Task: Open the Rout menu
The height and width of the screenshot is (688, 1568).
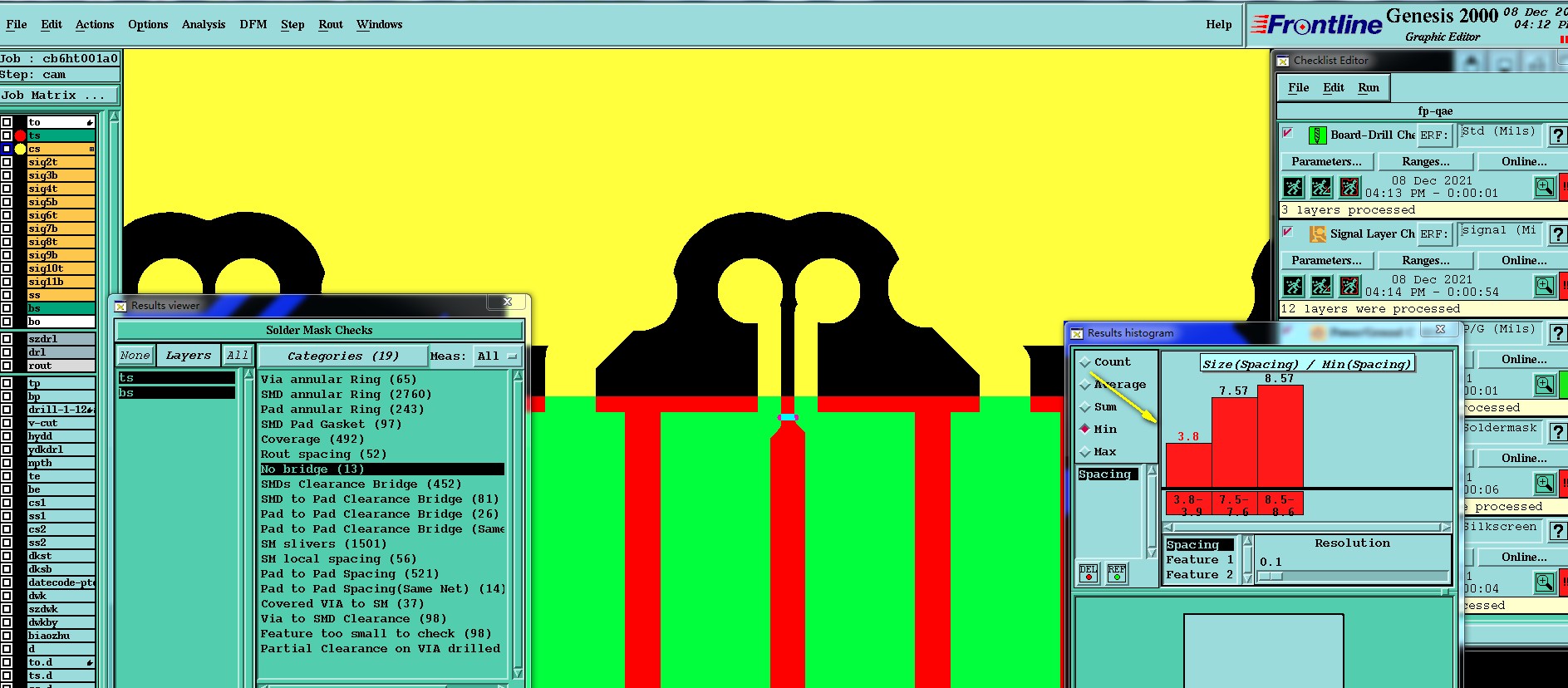Action: (331, 25)
